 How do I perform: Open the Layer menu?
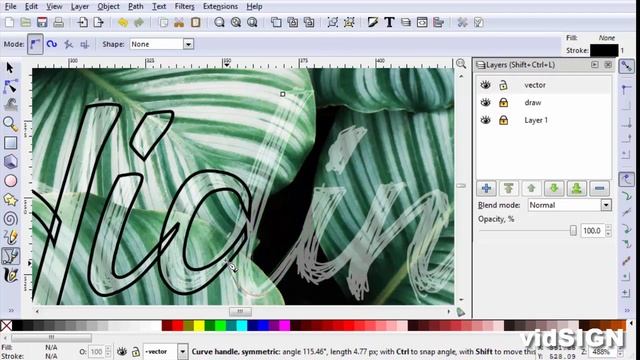click(80, 7)
